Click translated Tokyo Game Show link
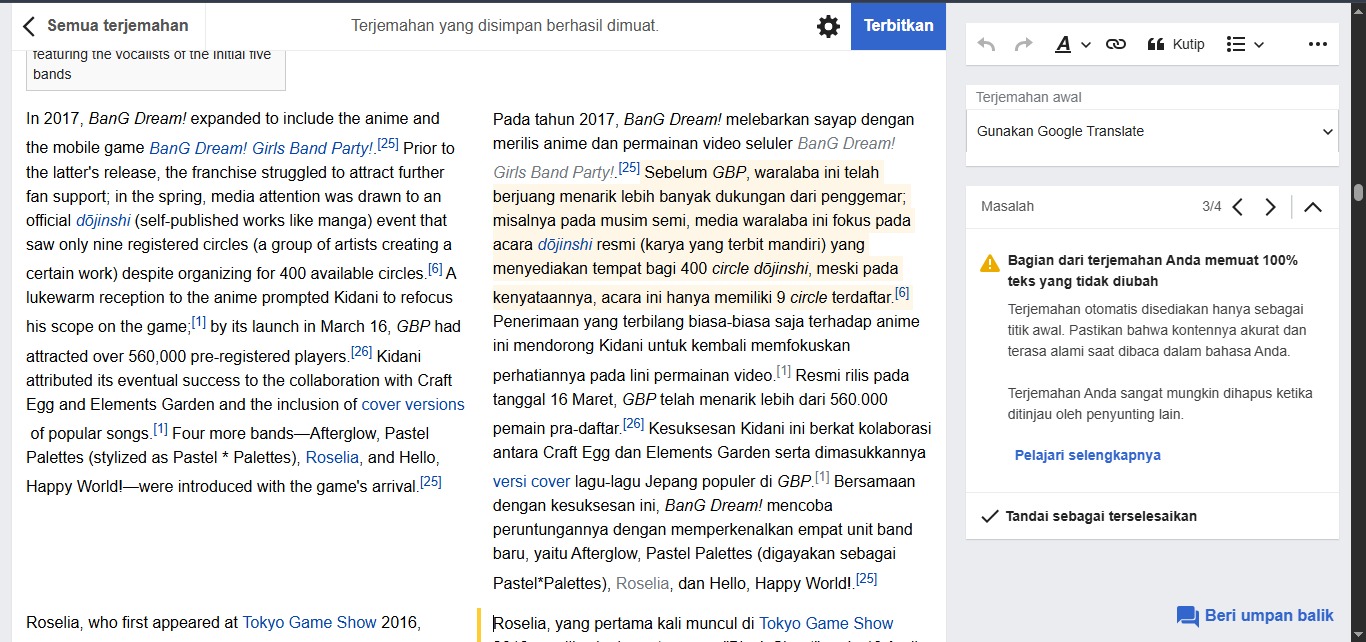 (x=826, y=623)
